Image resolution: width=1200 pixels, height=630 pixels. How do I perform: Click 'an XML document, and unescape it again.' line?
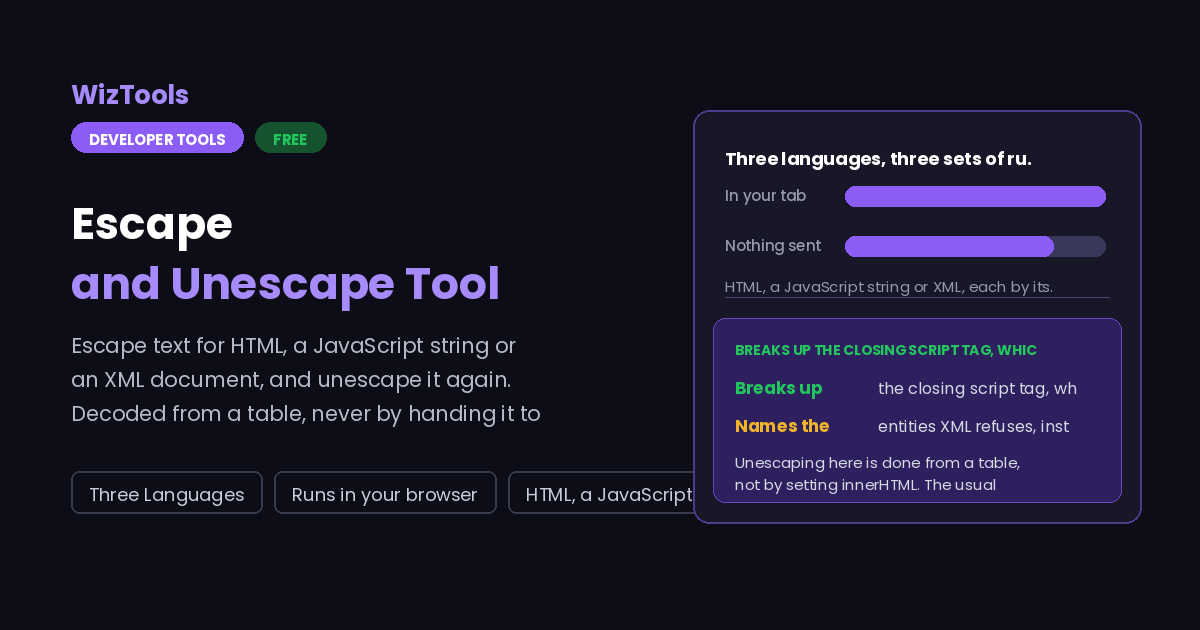(x=291, y=380)
